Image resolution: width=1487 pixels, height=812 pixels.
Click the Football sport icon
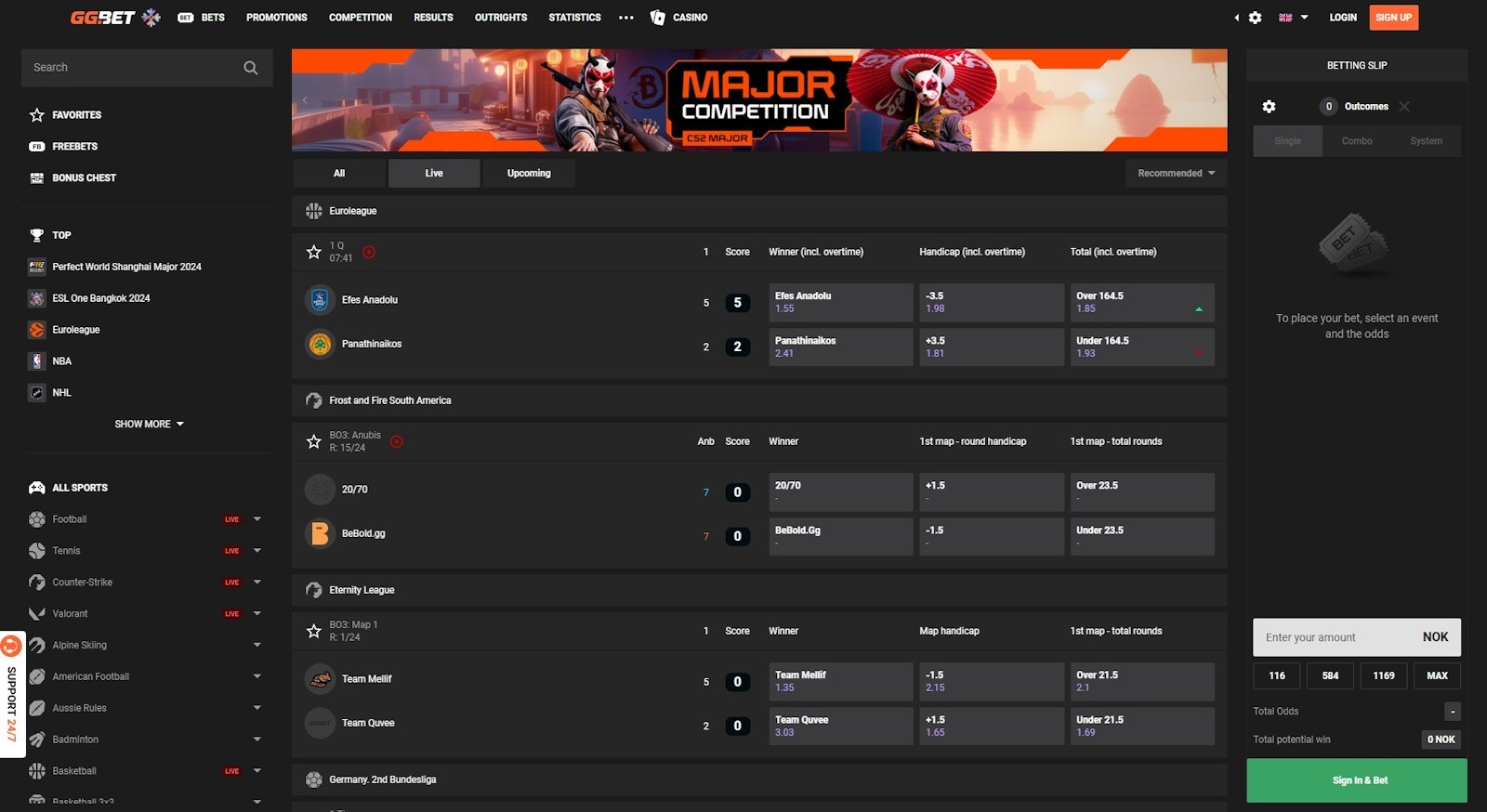pos(37,519)
